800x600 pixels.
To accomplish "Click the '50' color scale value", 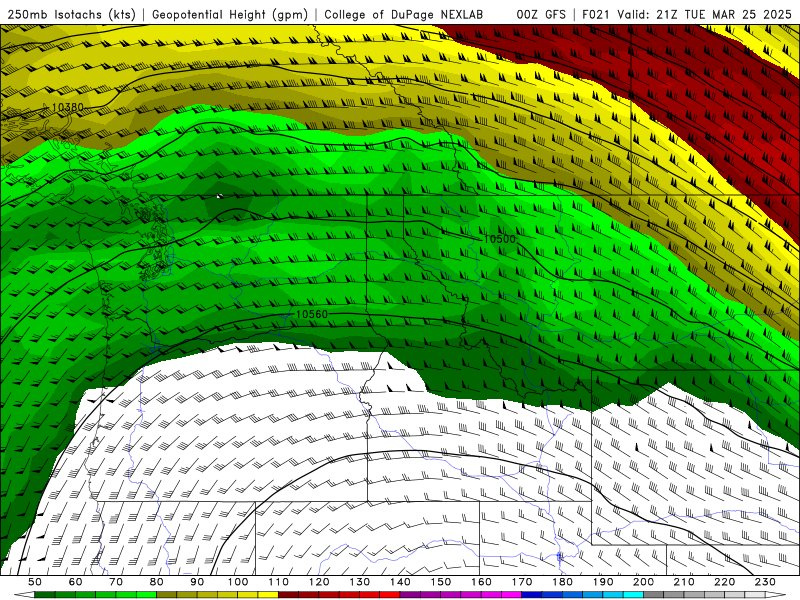I will (34, 582).
